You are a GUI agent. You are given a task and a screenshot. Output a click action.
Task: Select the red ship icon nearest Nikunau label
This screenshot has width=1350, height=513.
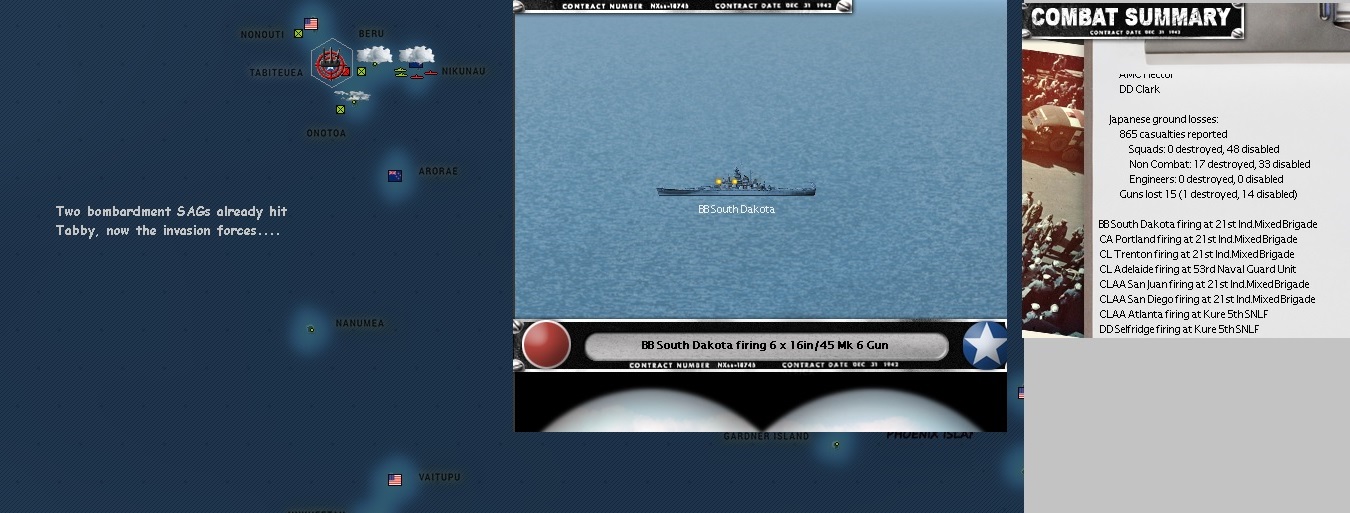coord(431,73)
